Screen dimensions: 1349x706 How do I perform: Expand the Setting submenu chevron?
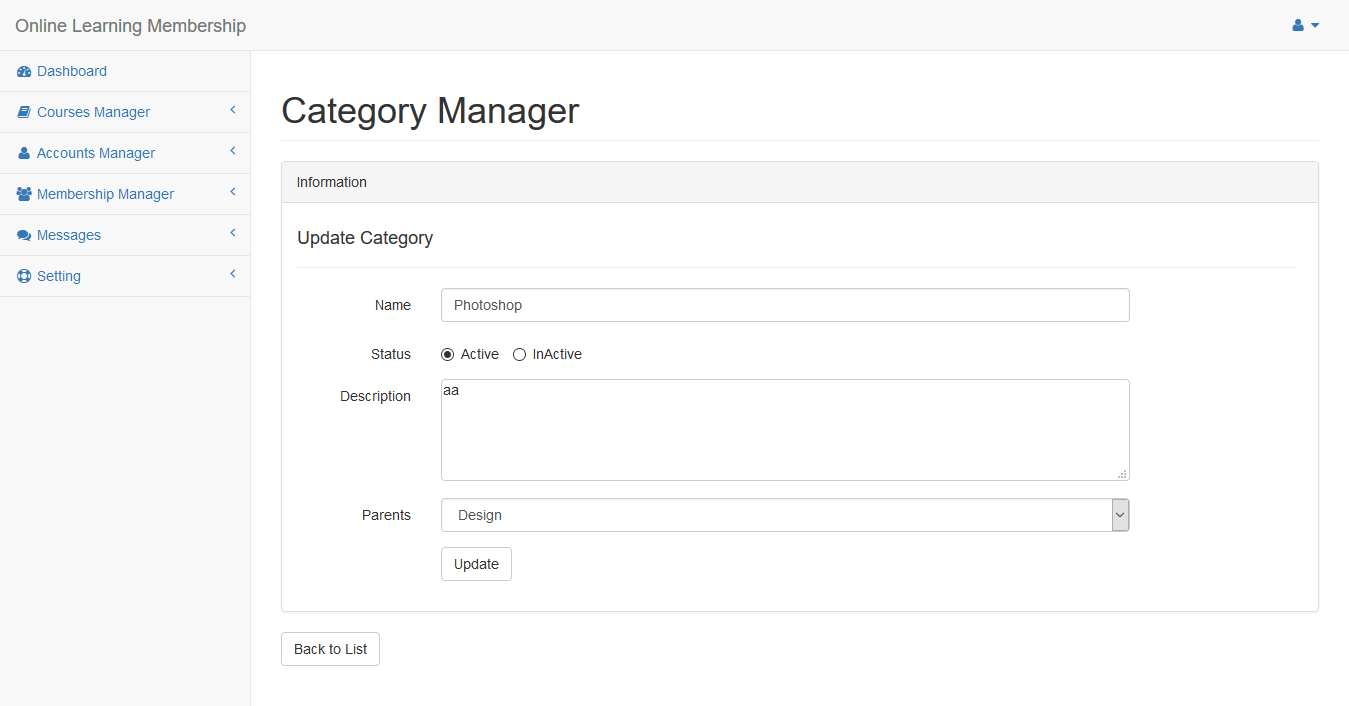coord(232,274)
